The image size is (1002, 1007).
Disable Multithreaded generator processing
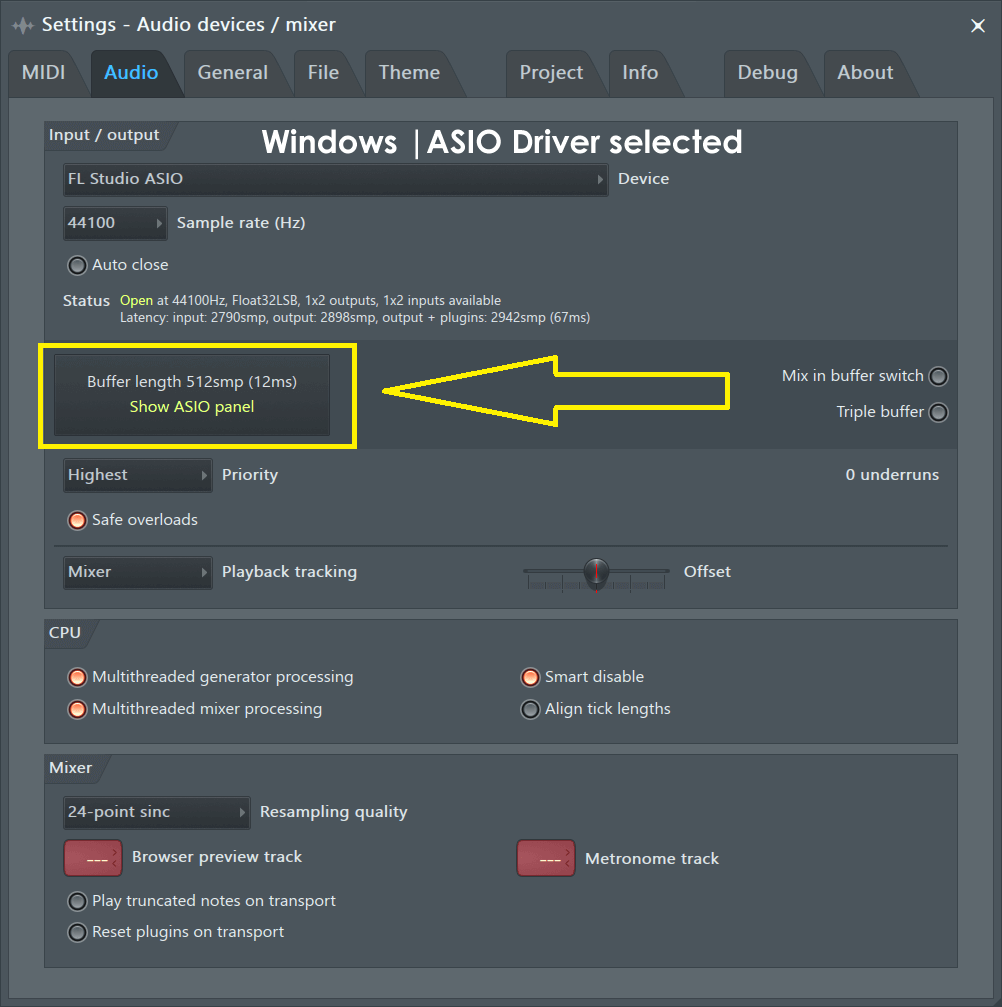[x=77, y=677]
